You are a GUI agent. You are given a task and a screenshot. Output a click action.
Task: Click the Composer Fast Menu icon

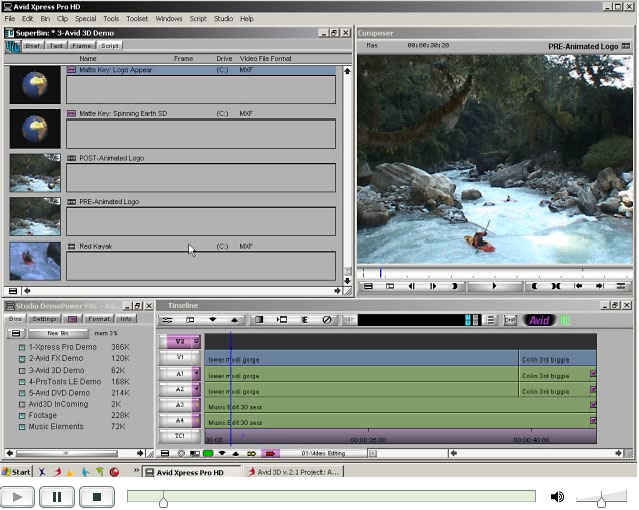click(x=368, y=286)
